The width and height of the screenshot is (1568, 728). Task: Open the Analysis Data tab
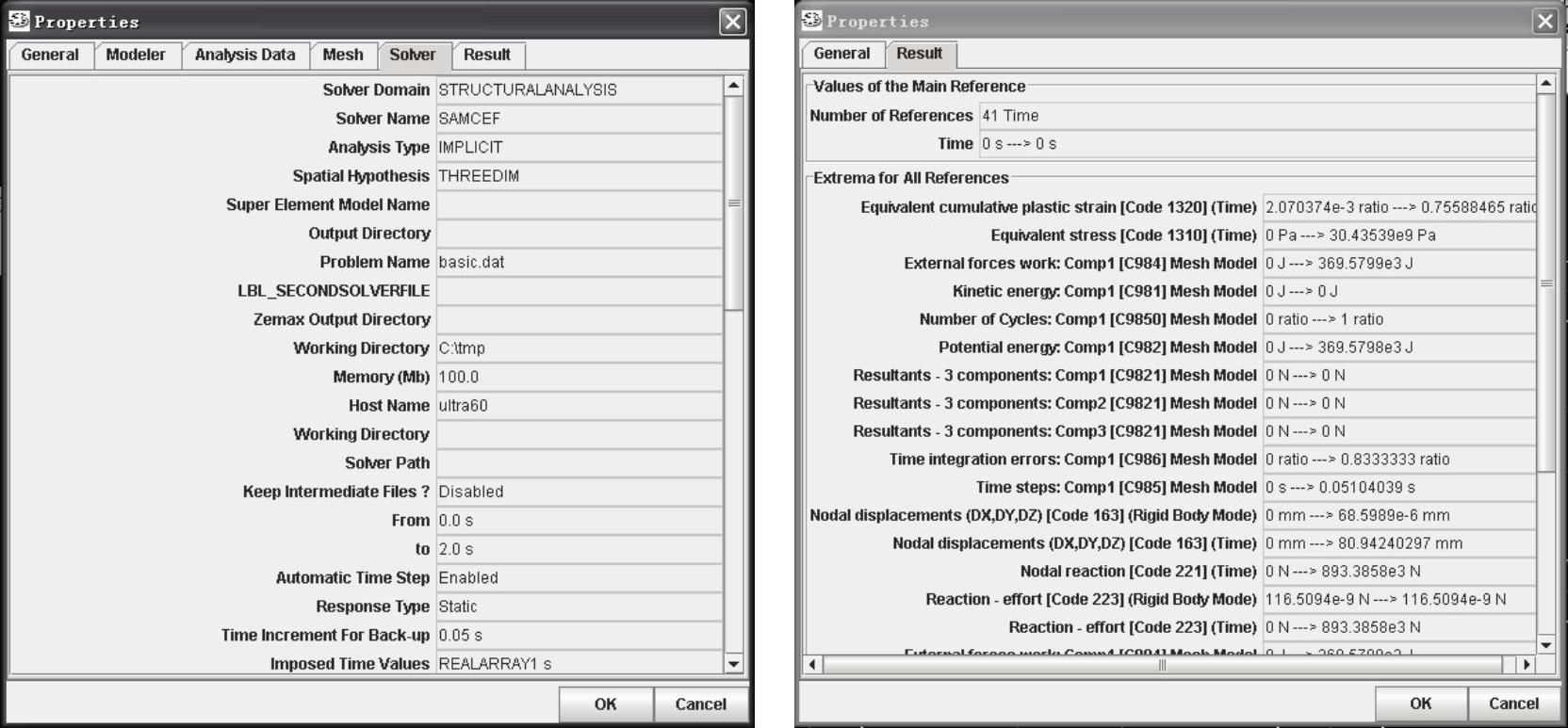pyautogui.click(x=245, y=56)
